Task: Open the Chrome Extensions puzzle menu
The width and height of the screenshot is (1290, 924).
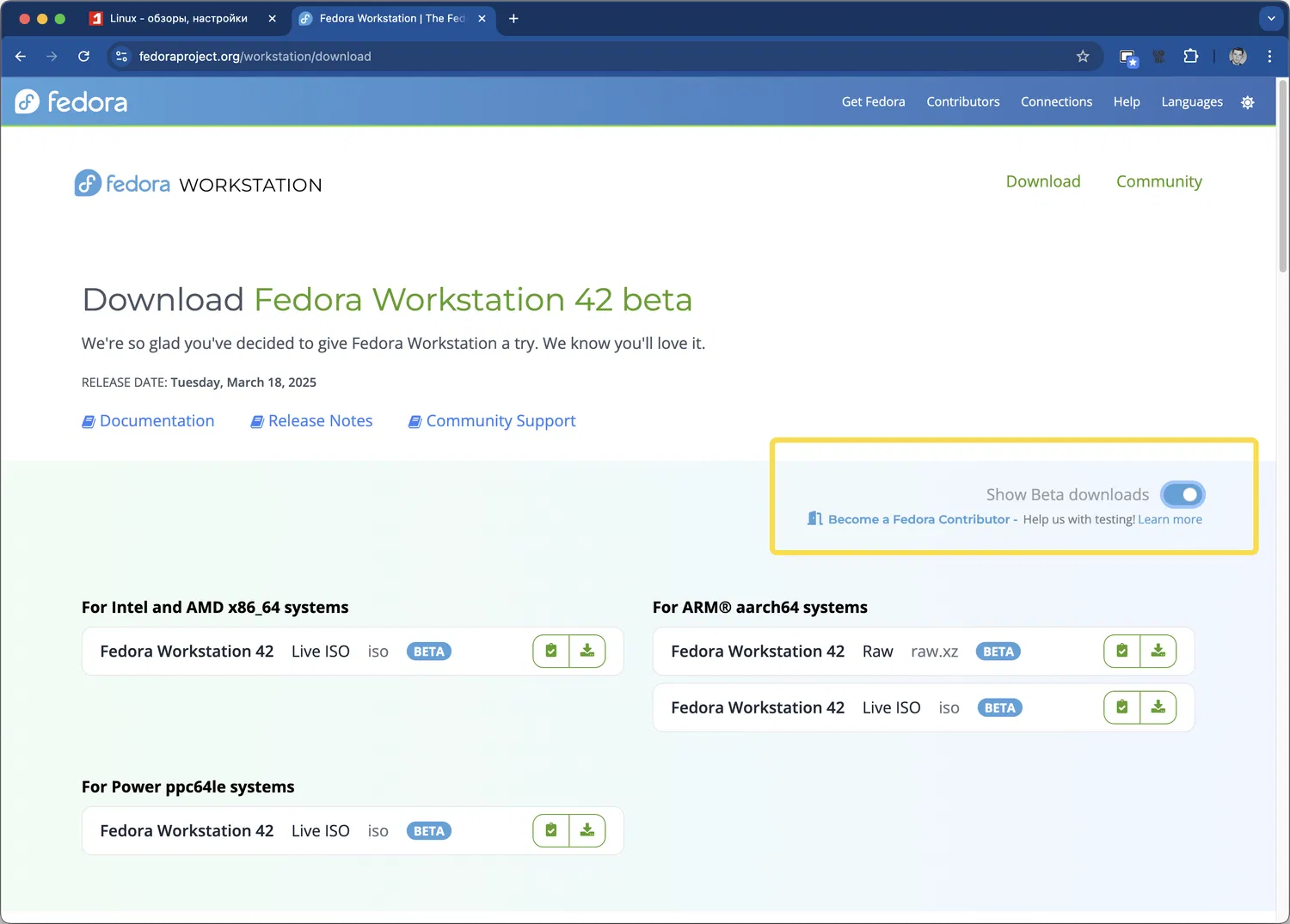Action: (1191, 56)
